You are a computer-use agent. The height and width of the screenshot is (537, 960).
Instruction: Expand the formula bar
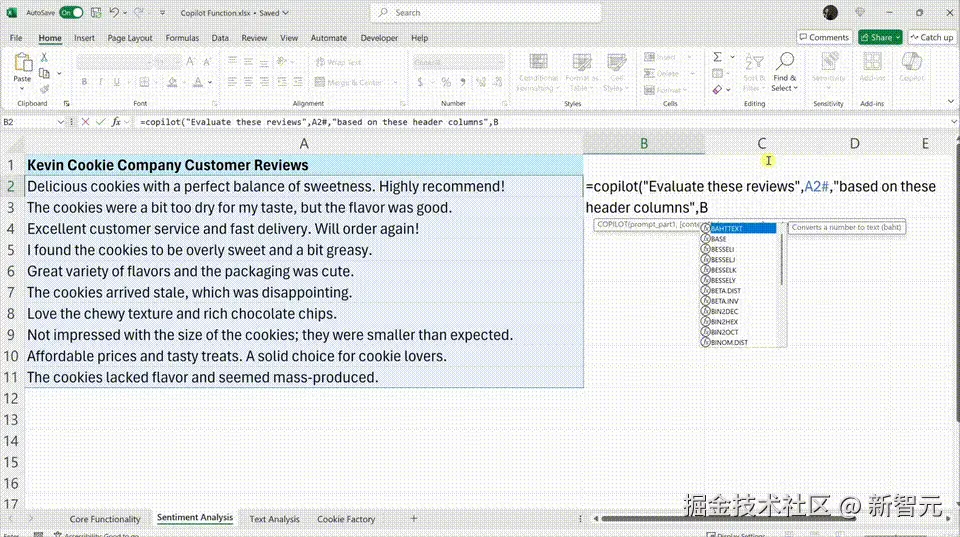953,122
